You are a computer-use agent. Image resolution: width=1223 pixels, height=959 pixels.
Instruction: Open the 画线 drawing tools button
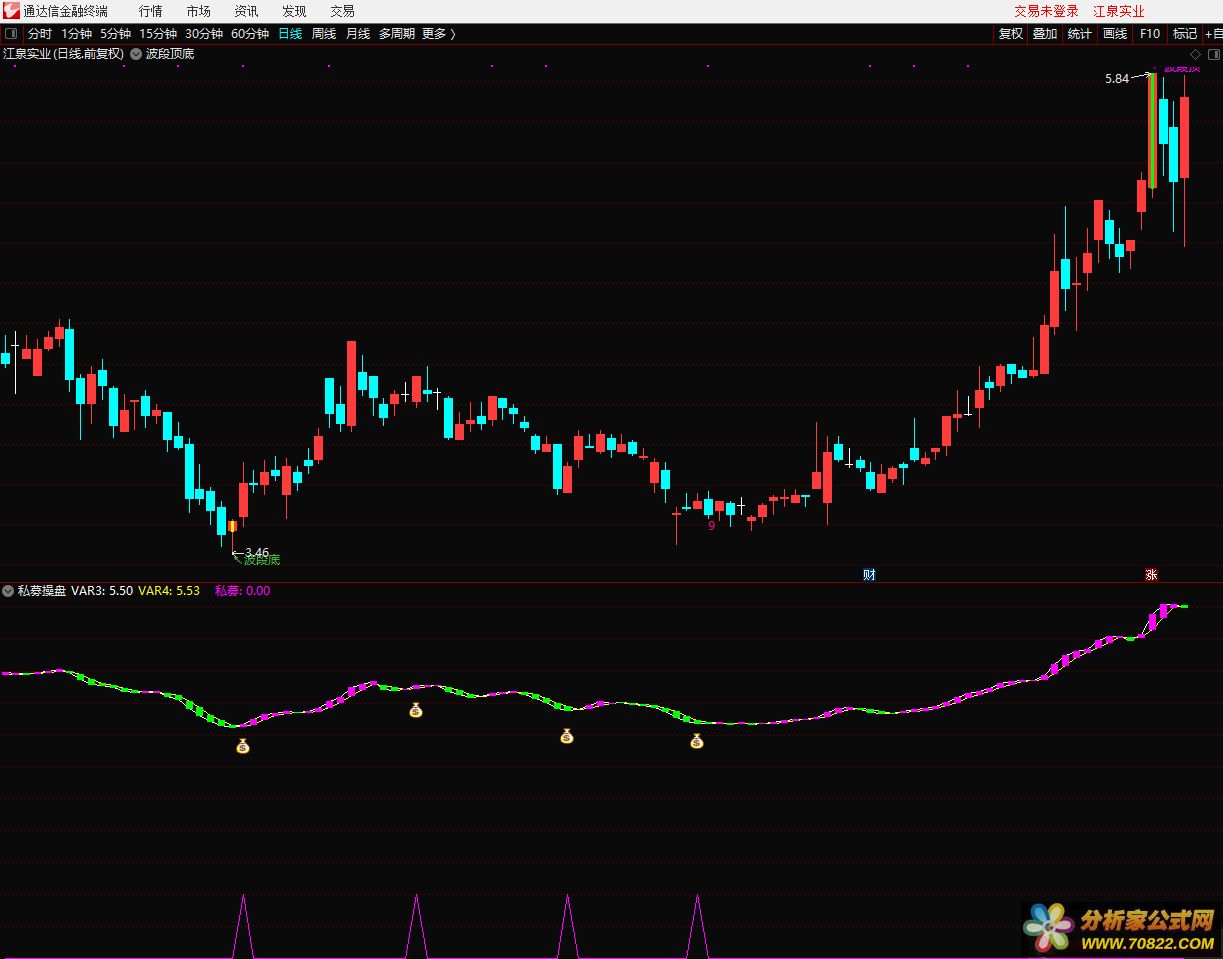(1114, 34)
